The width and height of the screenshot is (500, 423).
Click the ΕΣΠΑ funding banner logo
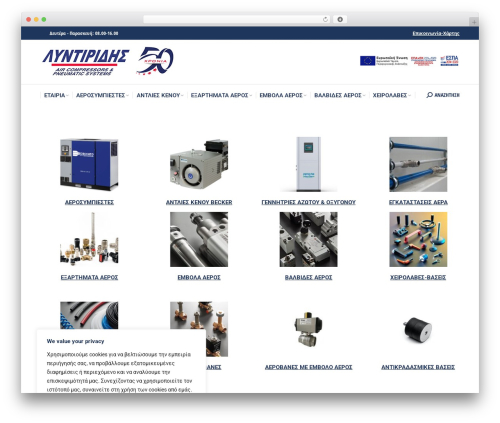click(449, 61)
